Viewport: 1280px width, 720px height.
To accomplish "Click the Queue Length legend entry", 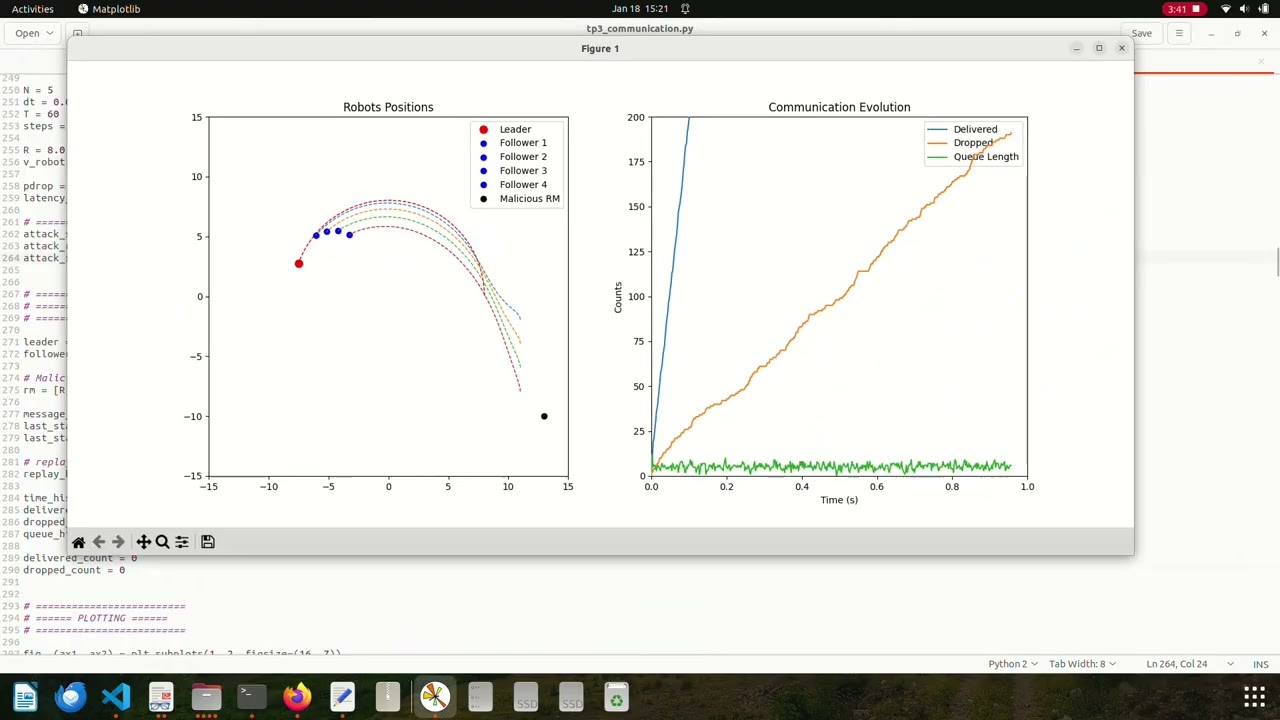I will (x=973, y=157).
